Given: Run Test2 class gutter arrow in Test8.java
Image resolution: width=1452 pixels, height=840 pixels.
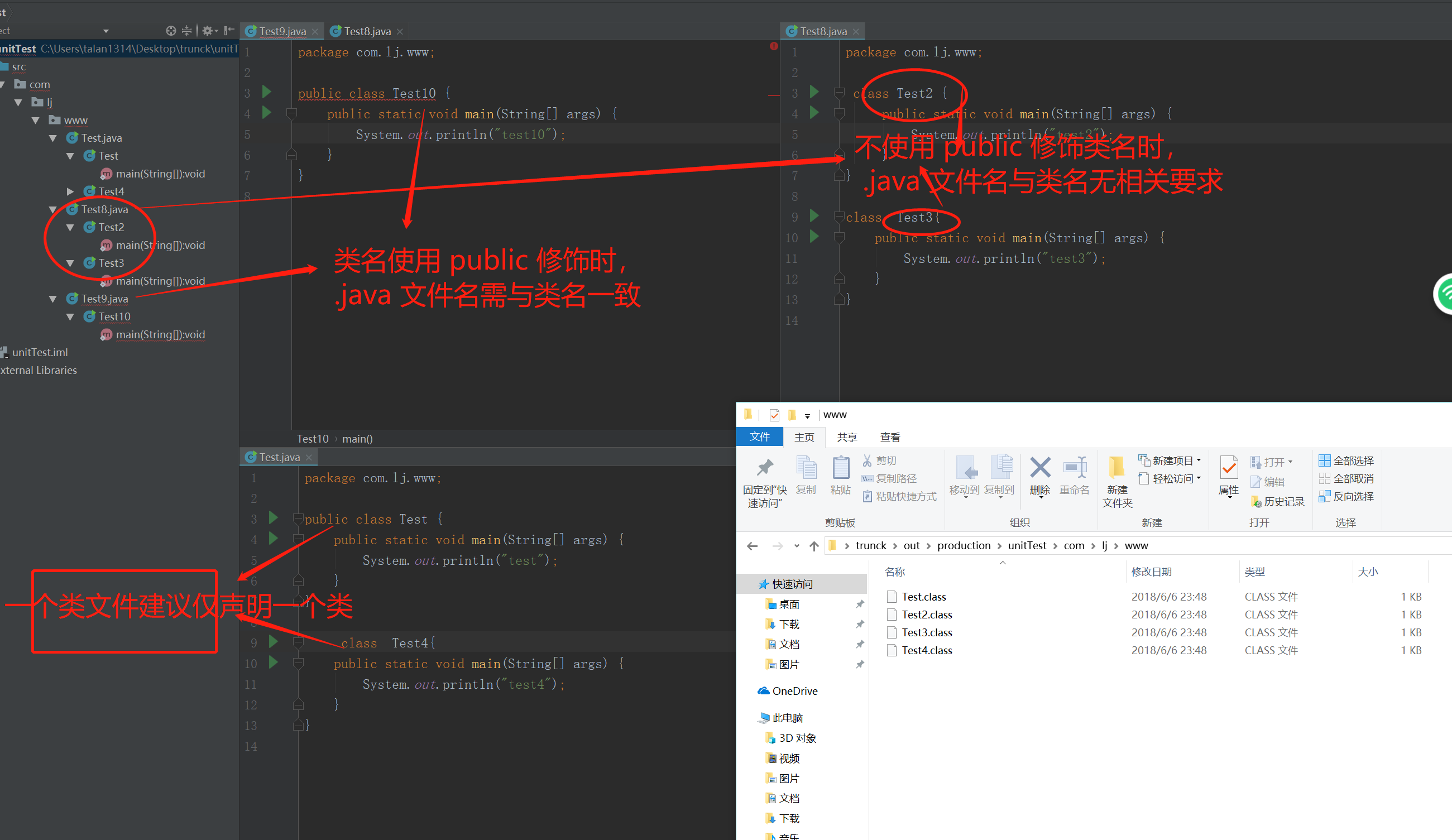Looking at the screenshot, I should point(814,92).
